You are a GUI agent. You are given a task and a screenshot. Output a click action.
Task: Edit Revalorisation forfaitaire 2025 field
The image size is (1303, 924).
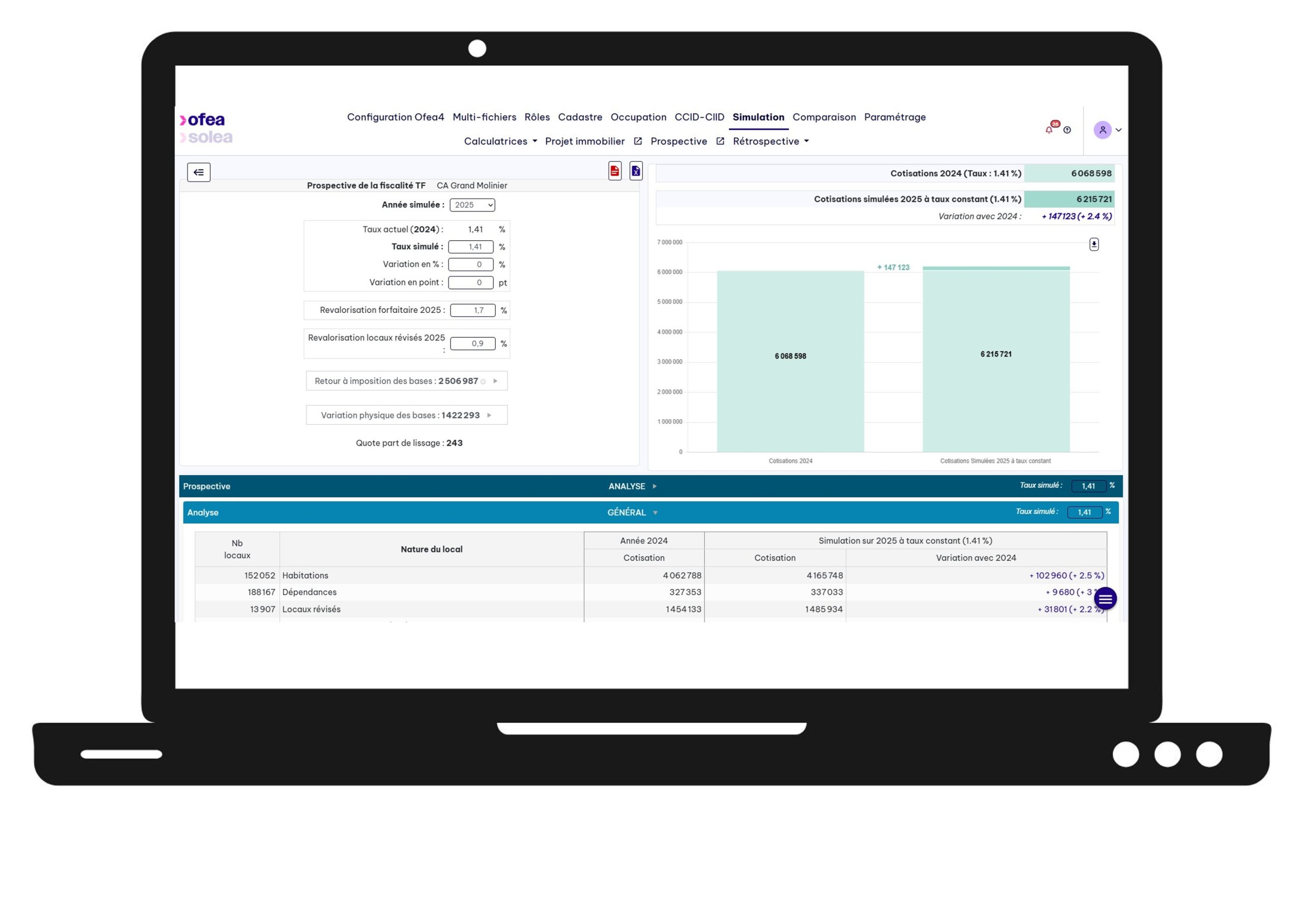coord(472,311)
